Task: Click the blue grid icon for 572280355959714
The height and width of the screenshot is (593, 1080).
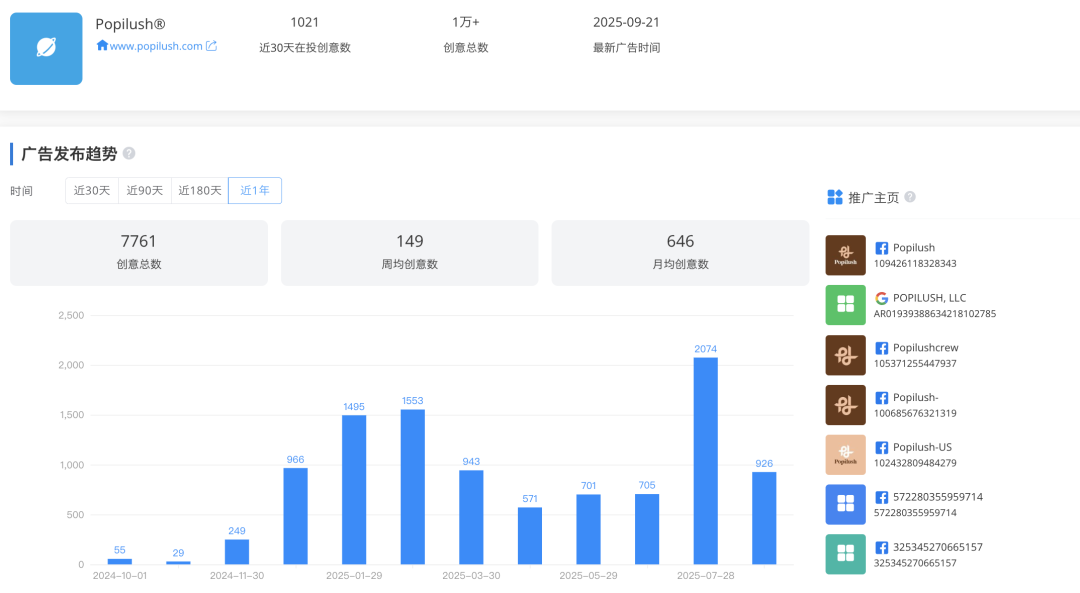Action: click(x=845, y=505)
